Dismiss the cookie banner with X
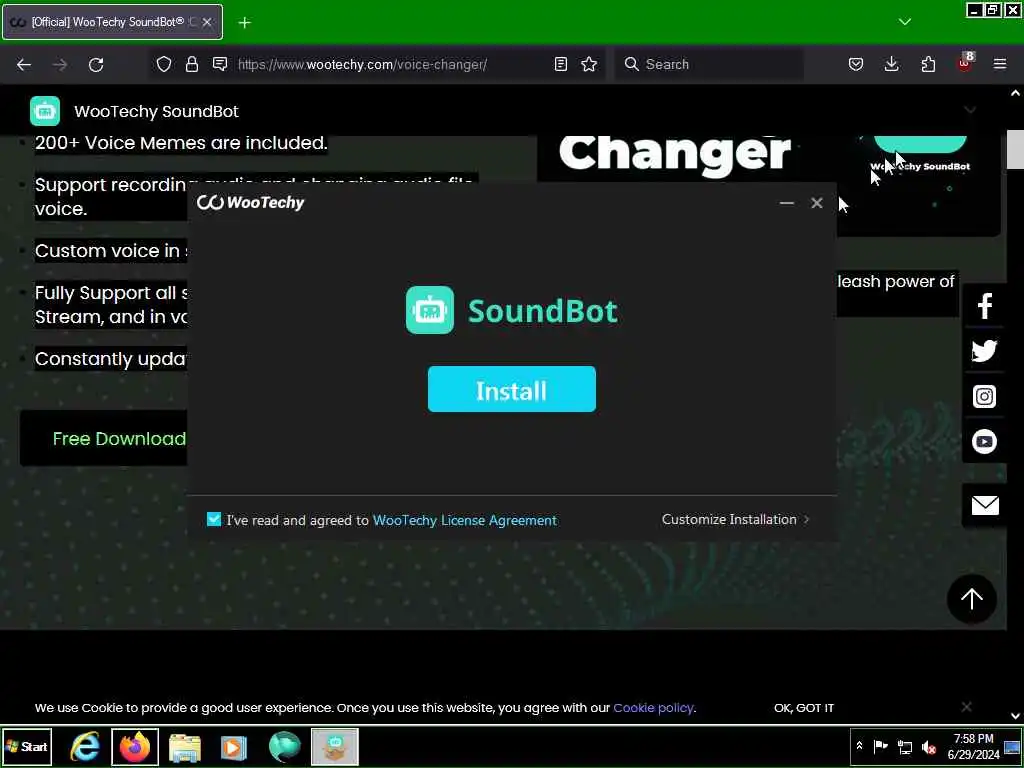Viewport: 1024px width, 768px height. coord(967,707)
